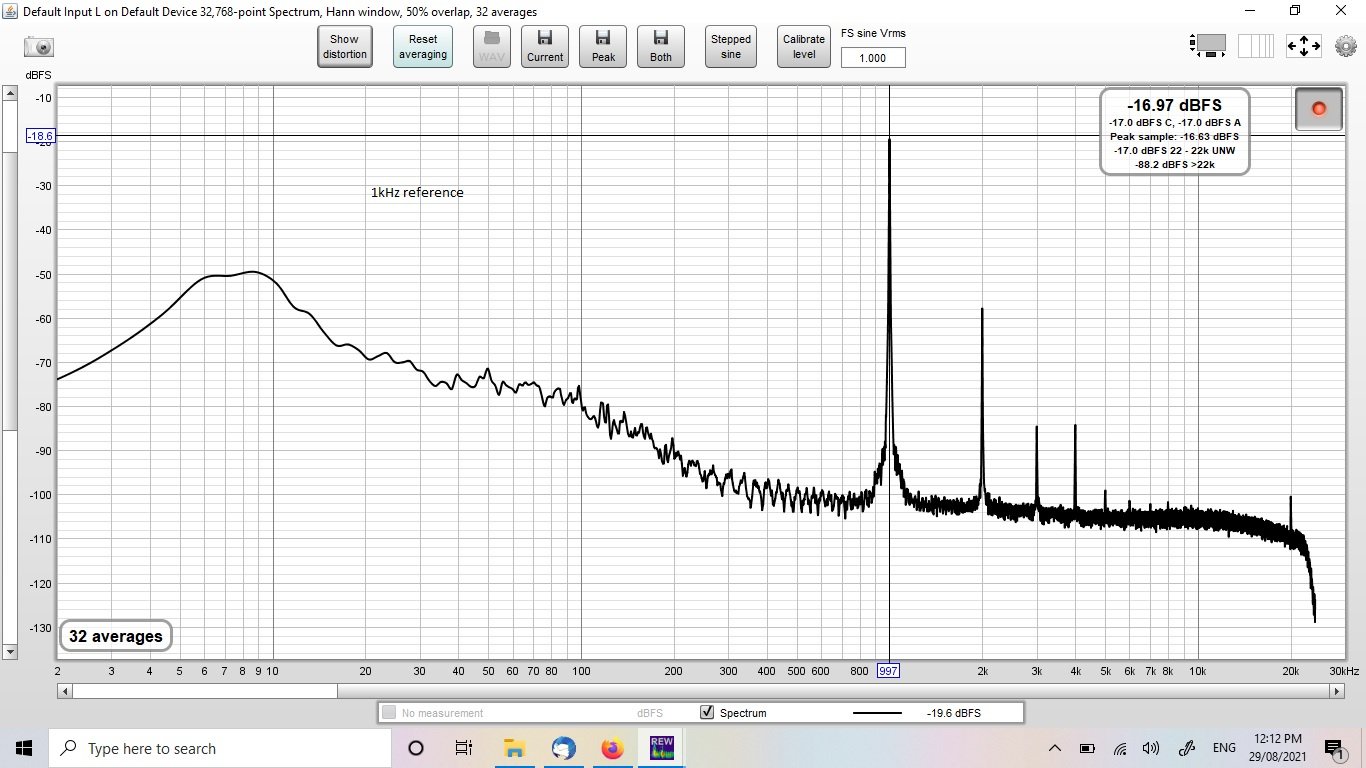Enable the No measurement checkbox
1366x768 pixels.
tap(389, 713)
